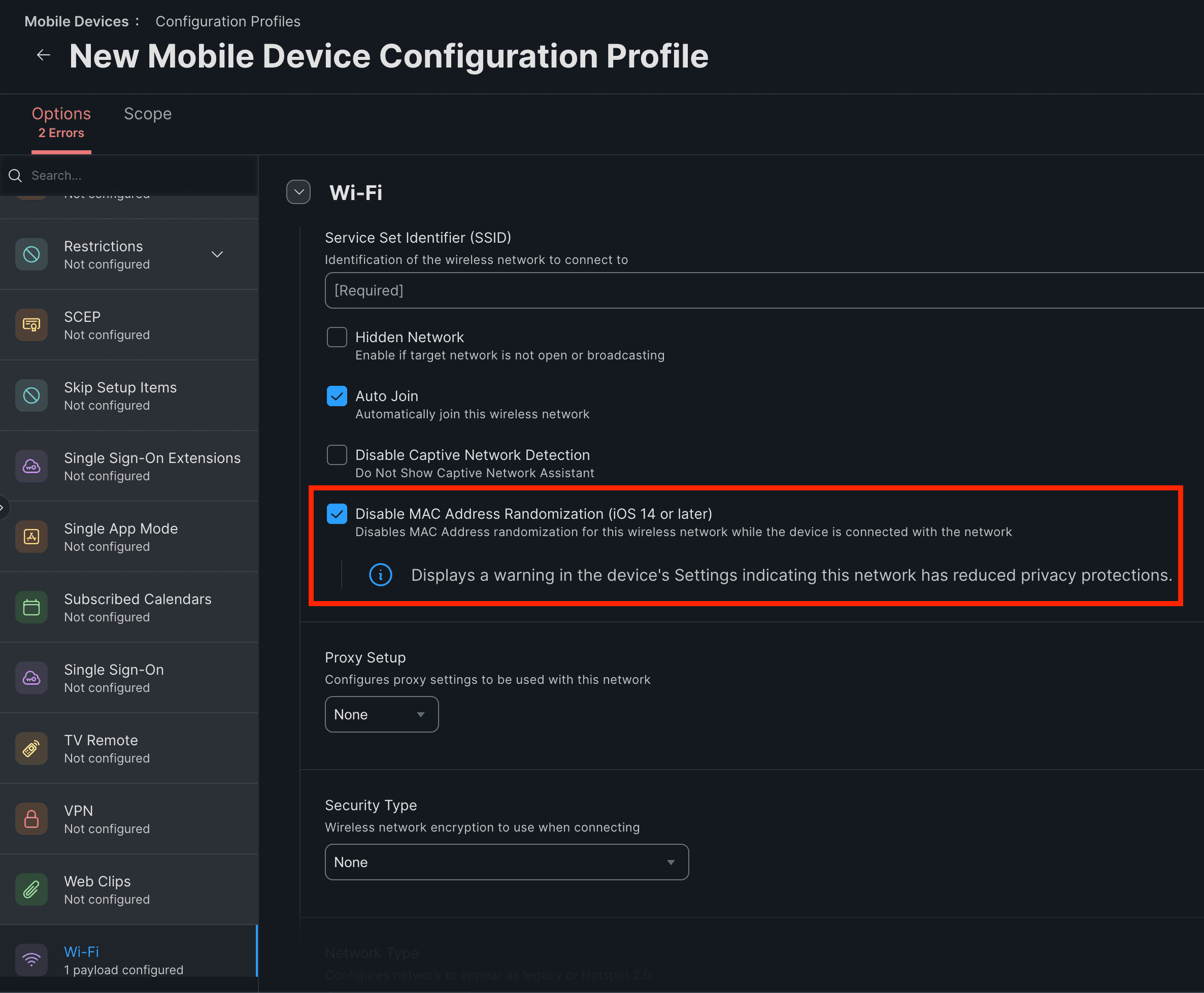This screenshot has width=1204, height=993.
Task: Check Disable Captive Network Detection
Action: pos(337,455)
